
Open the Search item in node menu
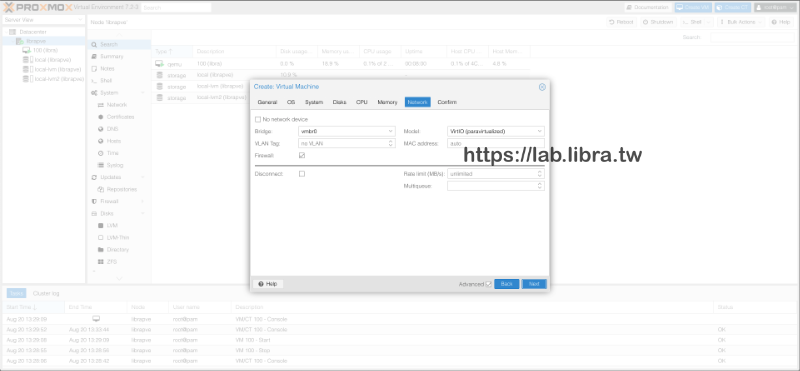[x=119, y=44]
